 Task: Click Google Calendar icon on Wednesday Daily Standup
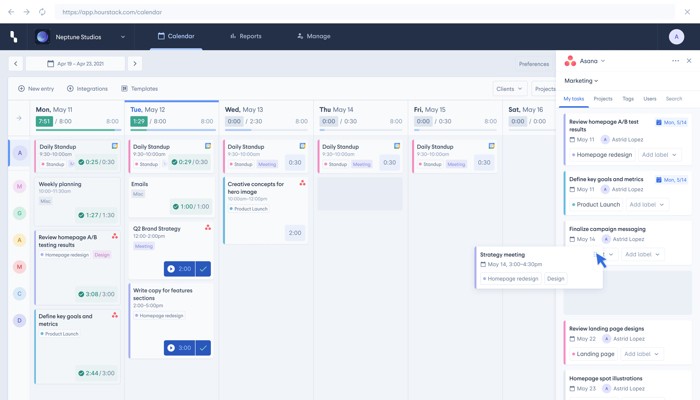point(302,146)
